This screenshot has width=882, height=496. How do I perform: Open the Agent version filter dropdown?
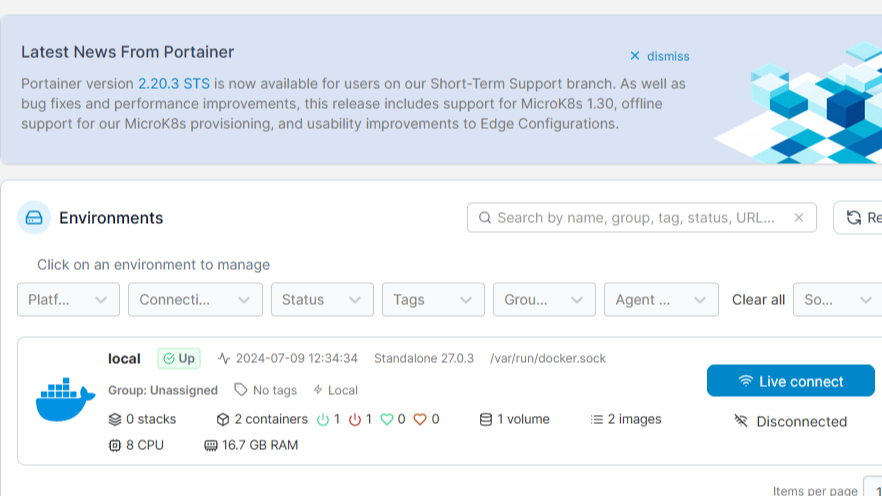click(661, 300)
